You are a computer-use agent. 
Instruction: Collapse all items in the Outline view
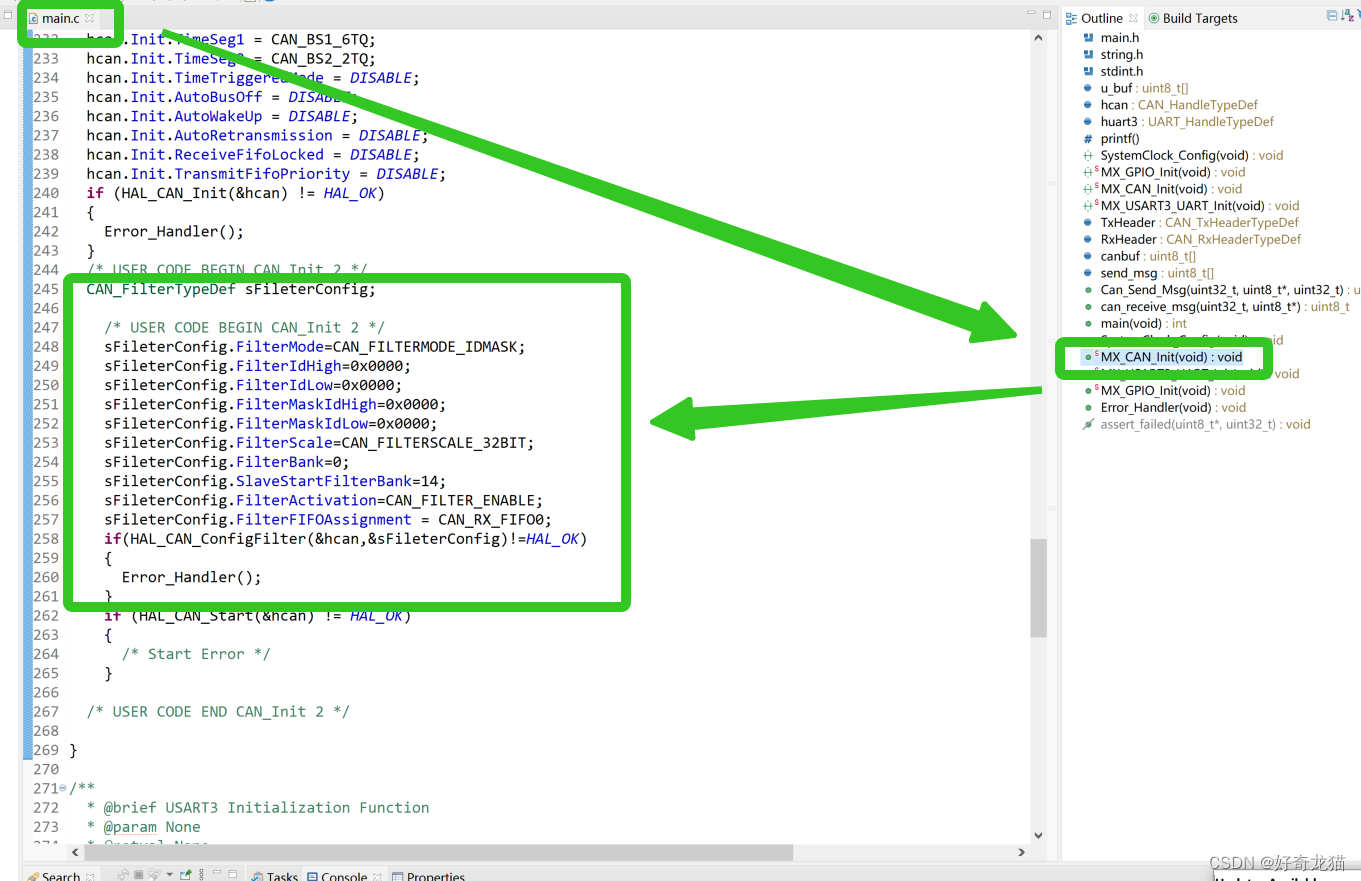point(1332,16)
